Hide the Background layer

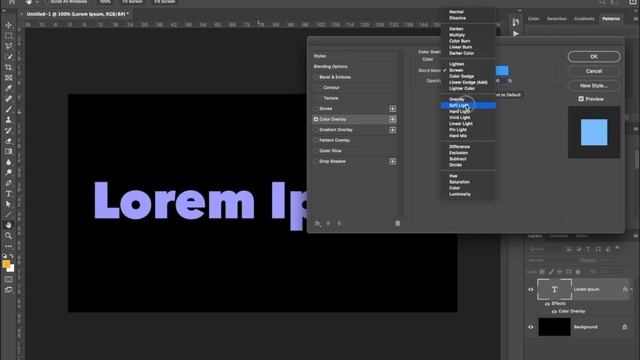pos(531,327)
